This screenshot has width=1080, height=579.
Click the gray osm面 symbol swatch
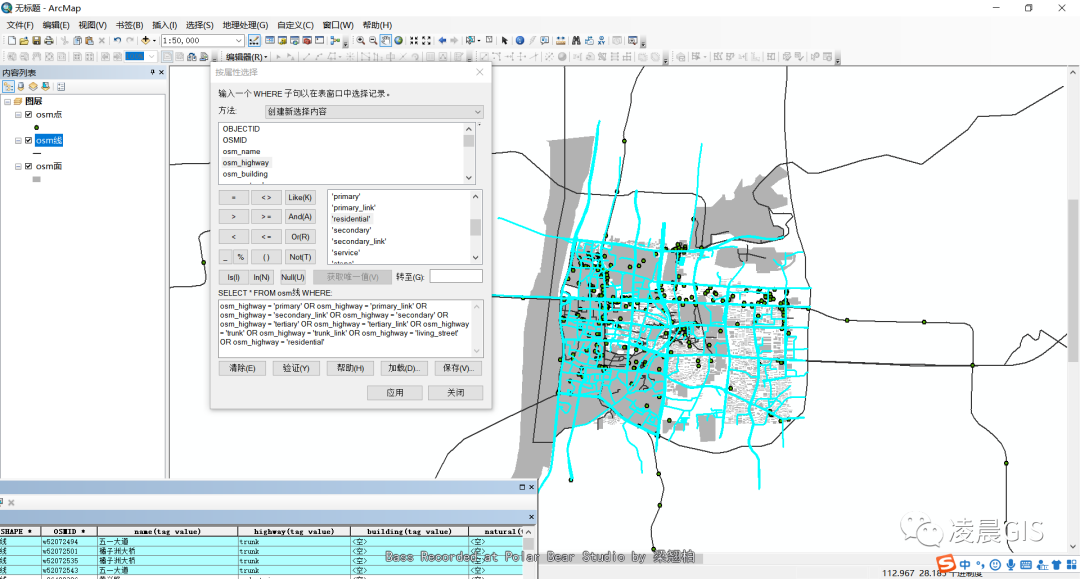pos(37,180)
